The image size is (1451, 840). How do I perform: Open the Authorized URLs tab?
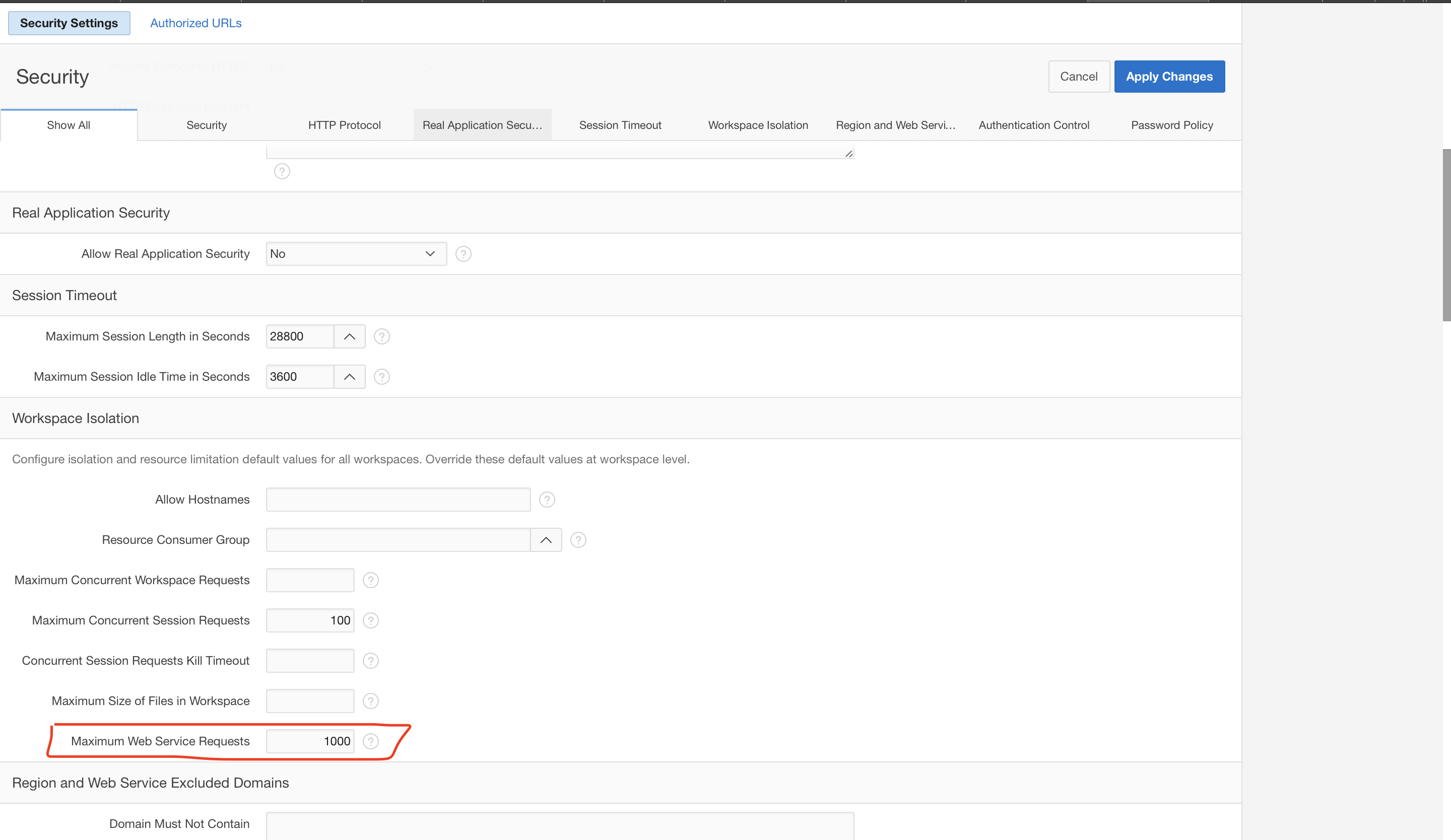click(x=196, y=23)
